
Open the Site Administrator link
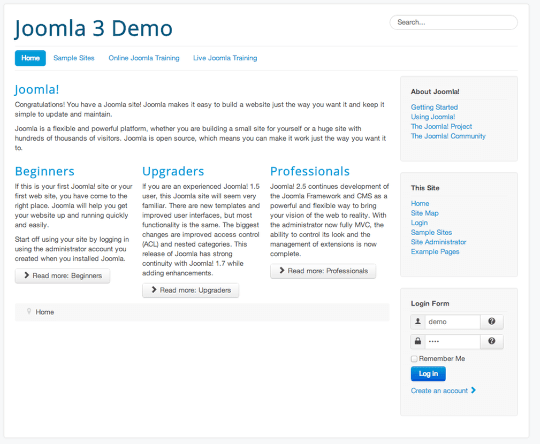coord(438,242)
